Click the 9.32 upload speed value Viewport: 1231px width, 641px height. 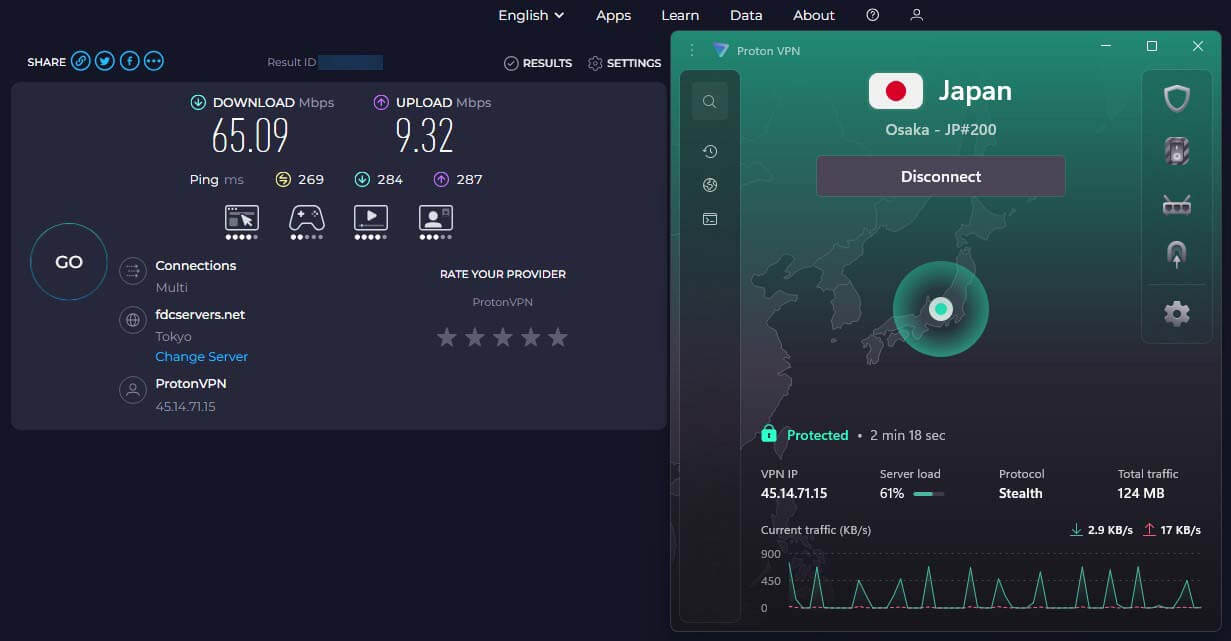(425, 135)
